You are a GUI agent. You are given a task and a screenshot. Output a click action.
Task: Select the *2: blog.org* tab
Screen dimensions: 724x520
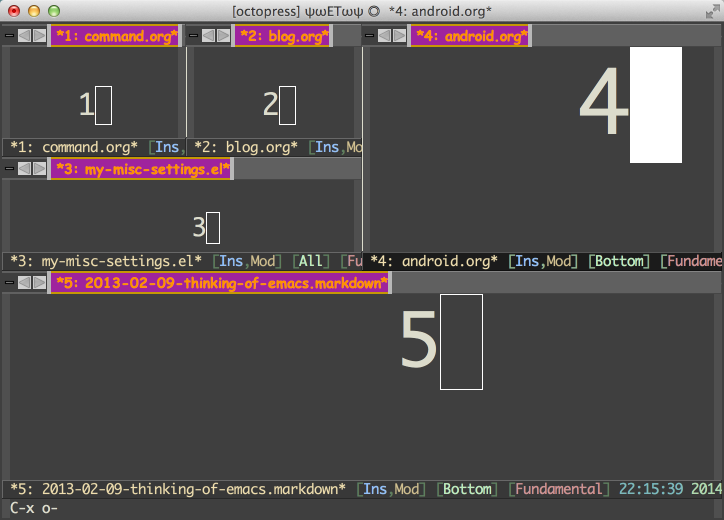(x=284, y=36)
